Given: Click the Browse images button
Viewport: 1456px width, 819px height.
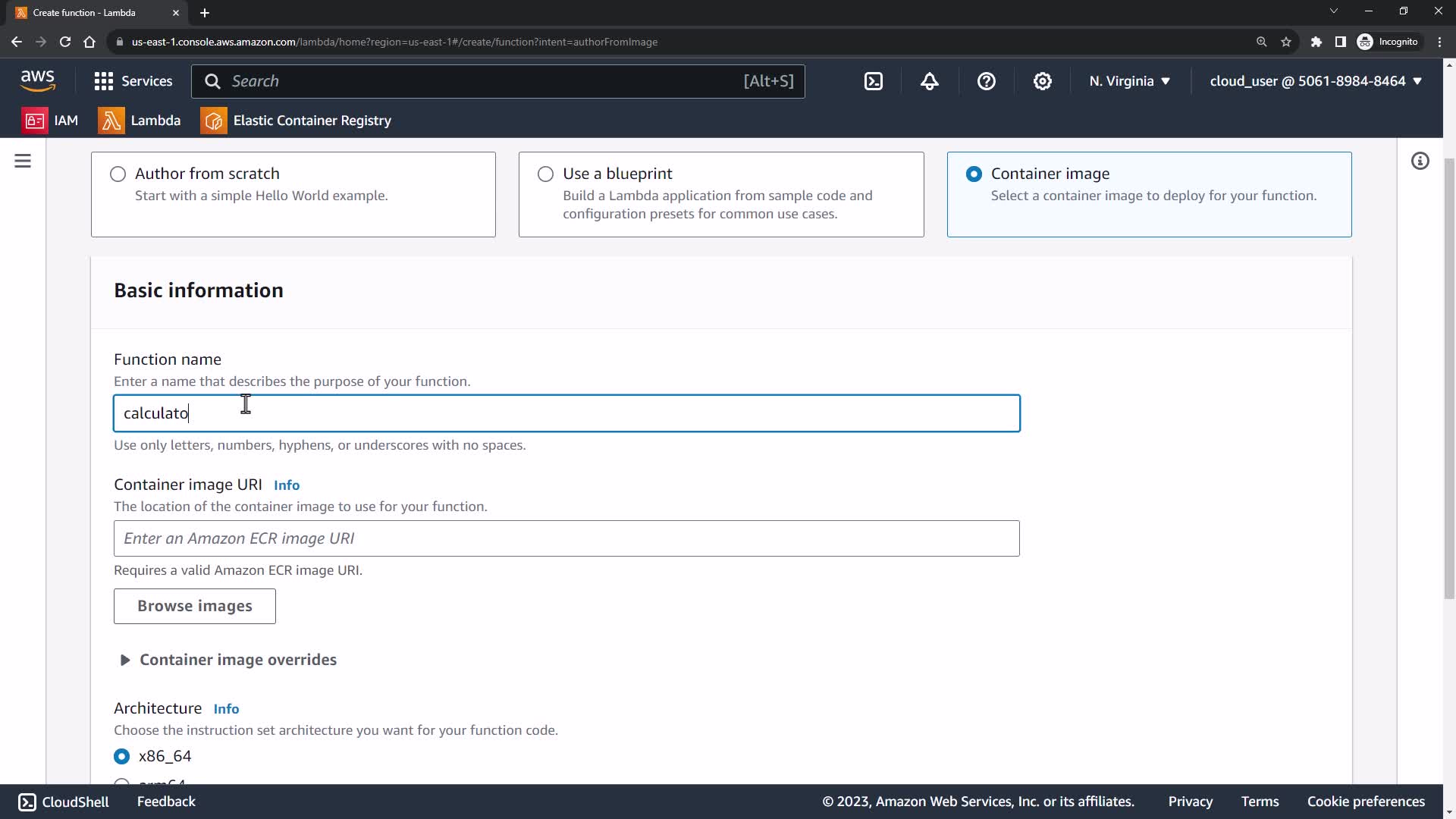Looking at the screenshot, I should pos(195,606).
